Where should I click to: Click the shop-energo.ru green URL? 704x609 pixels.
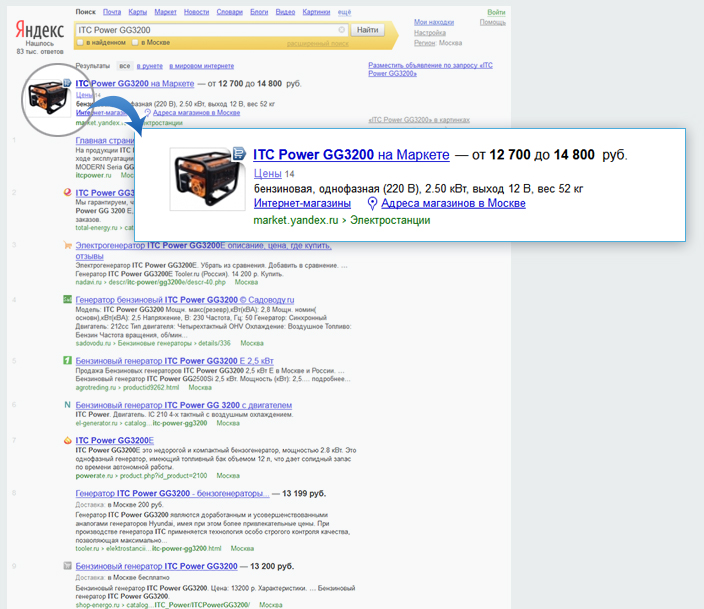coord(163,605)
